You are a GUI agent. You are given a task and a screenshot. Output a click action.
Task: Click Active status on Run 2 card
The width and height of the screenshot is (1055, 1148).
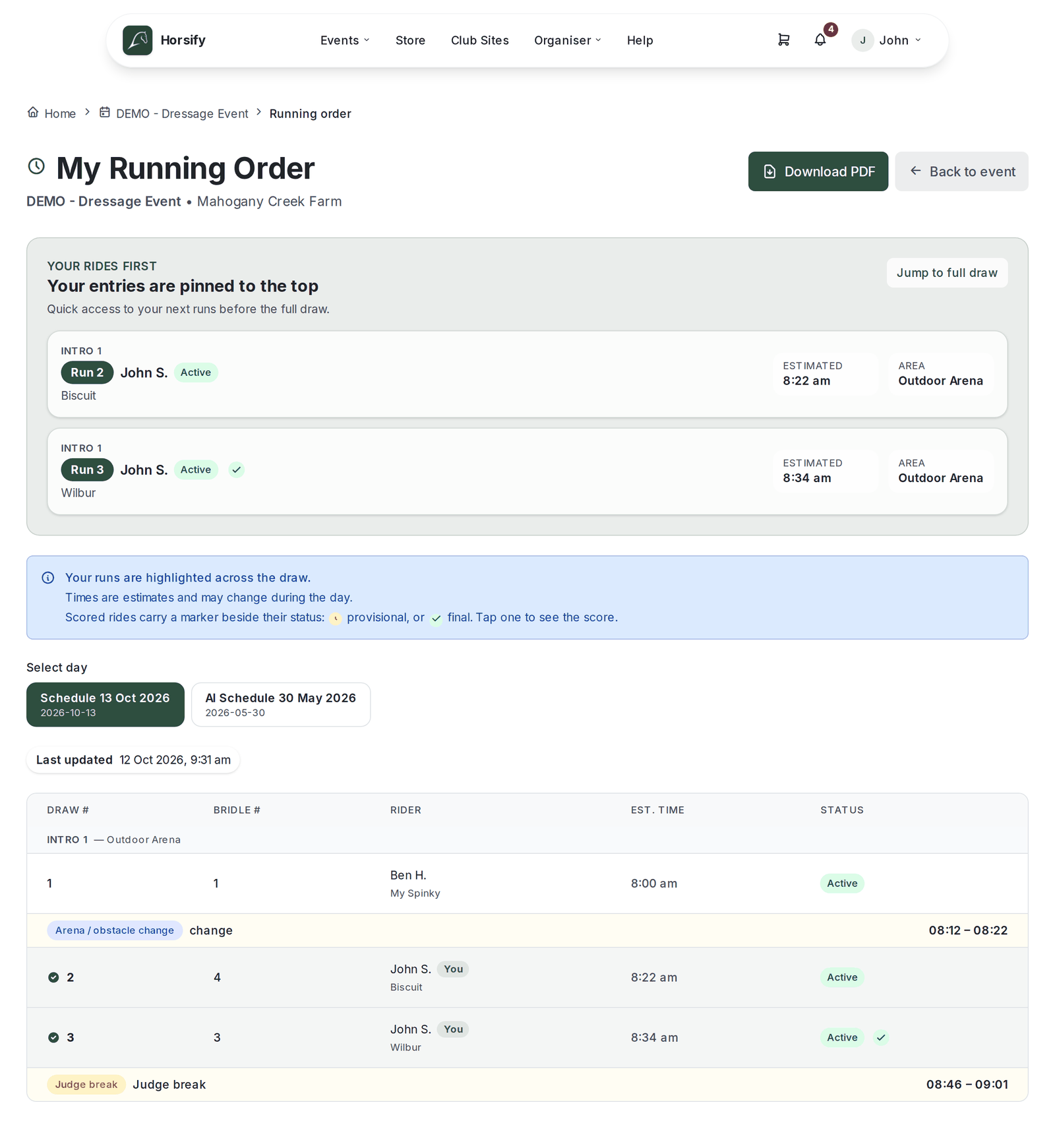coord(196,373)
